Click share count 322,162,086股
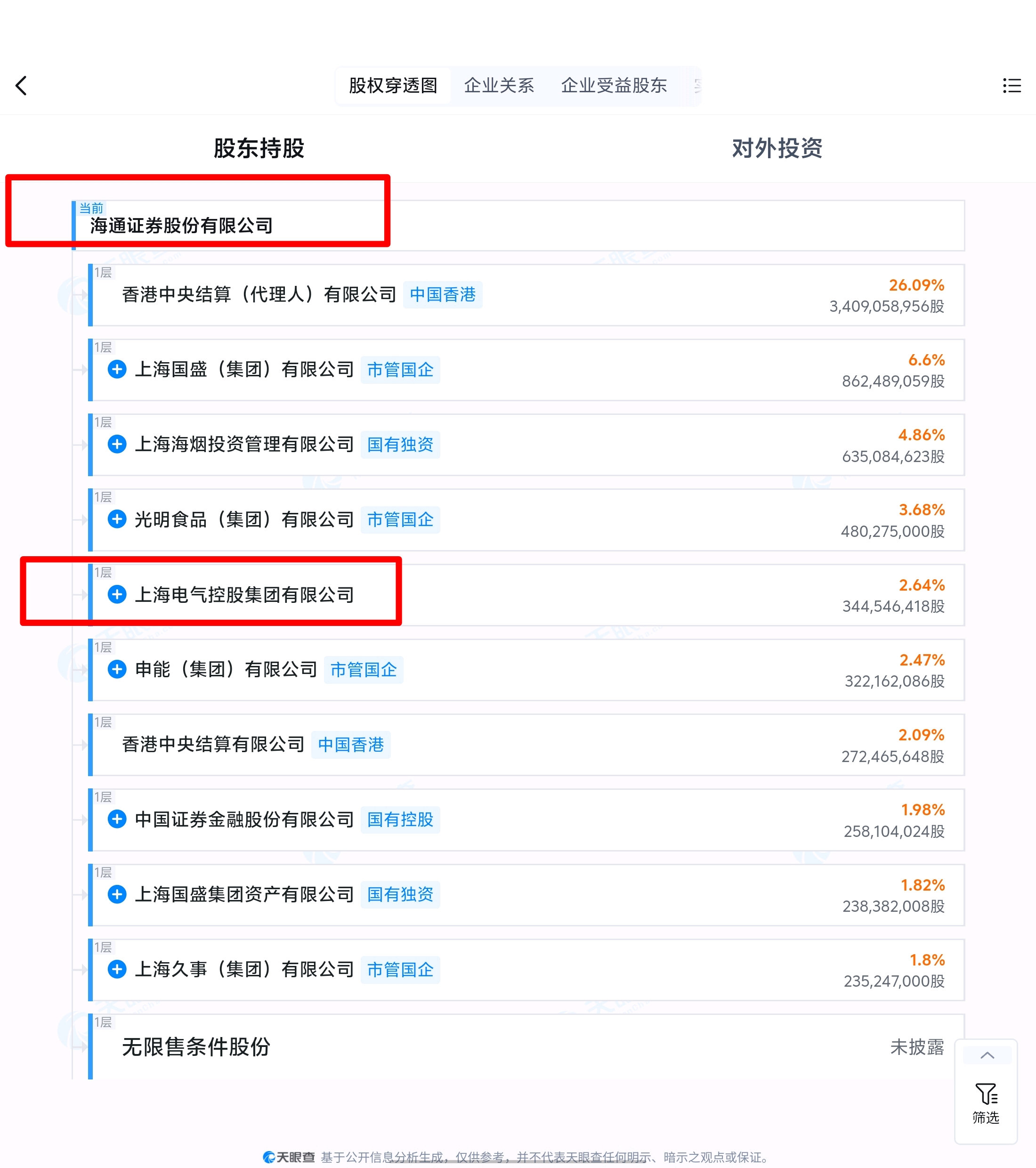1036x1168 pixels. pyautogui.click(x=894, y=681)
